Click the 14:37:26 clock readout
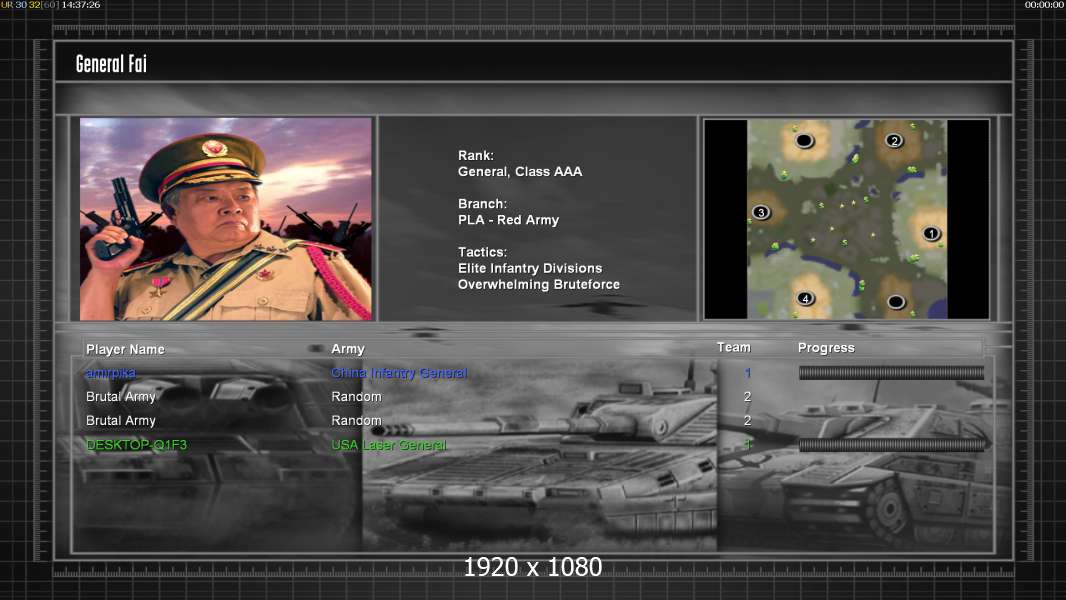1066x600 pixels. pyautogui.click(x=81, y=5)
